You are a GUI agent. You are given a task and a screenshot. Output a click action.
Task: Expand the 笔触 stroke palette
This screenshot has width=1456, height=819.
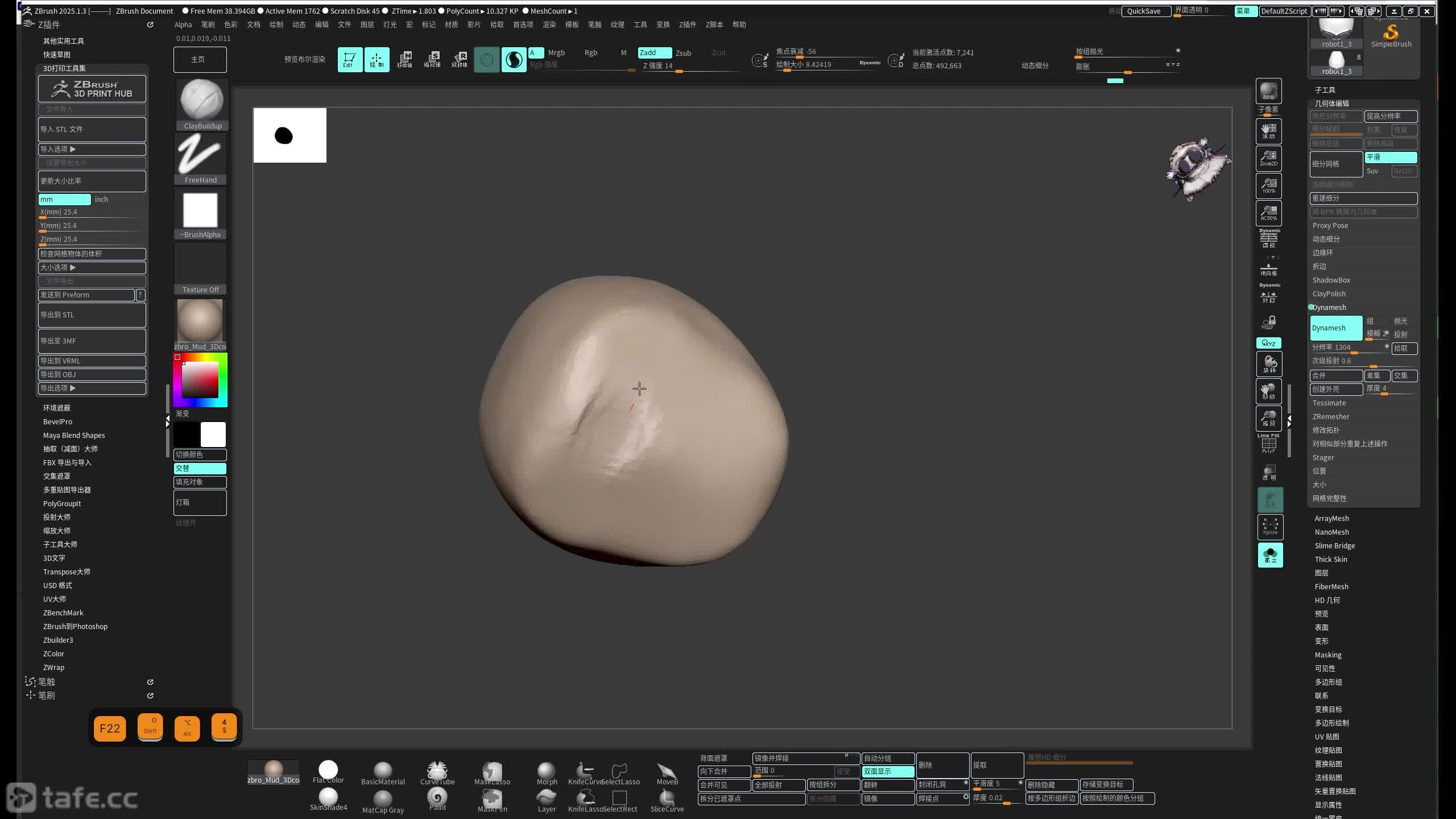click(47, 681)
